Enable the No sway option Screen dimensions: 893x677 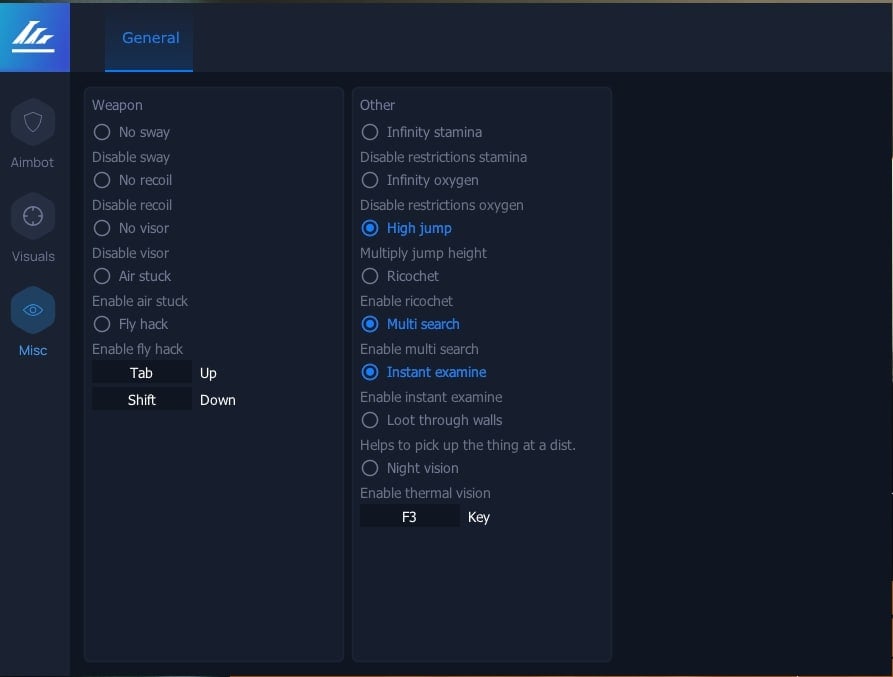click(x=102, y=132)
